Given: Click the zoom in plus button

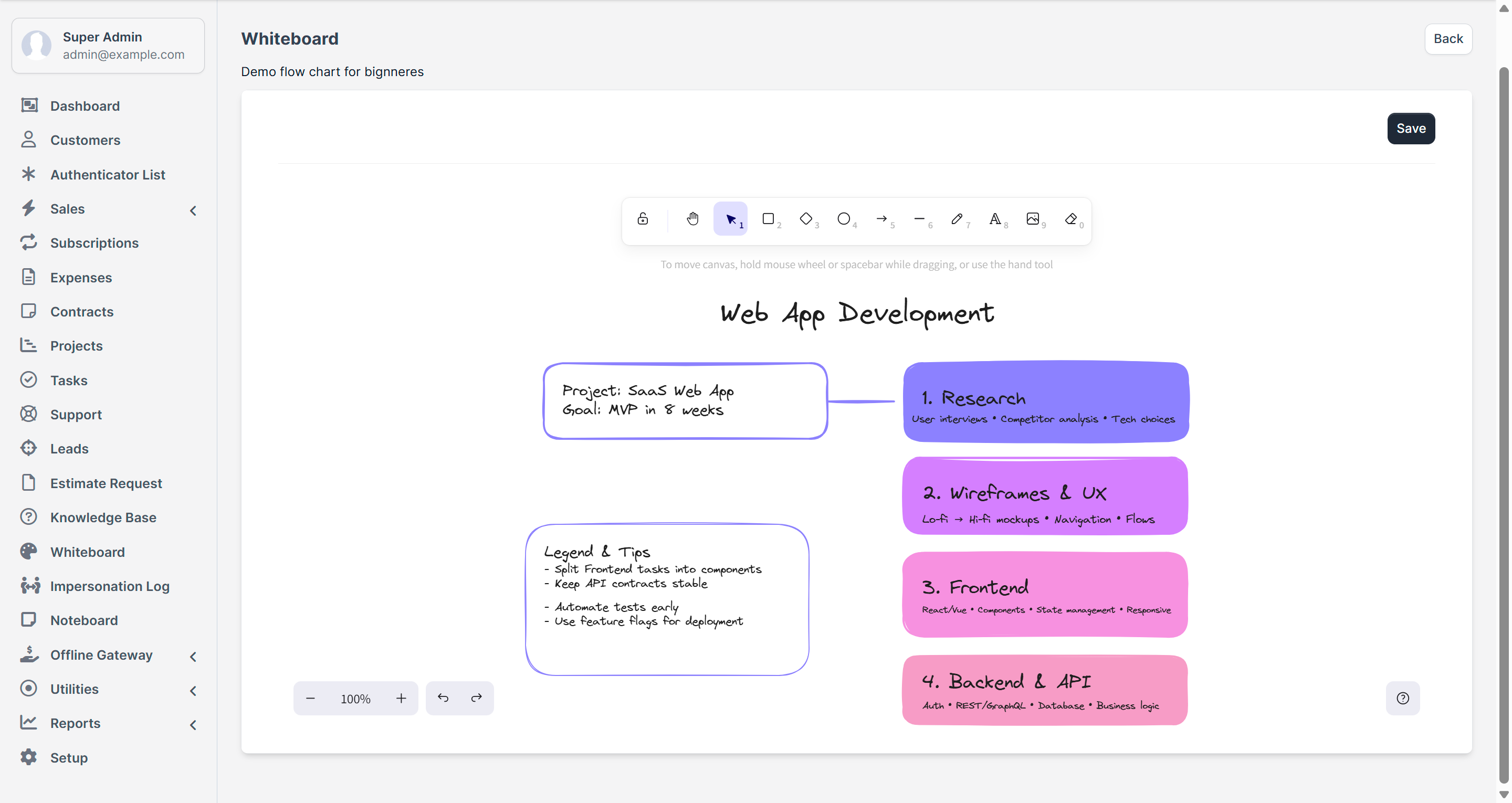Looking at the screenshot, I should (401, 698).
